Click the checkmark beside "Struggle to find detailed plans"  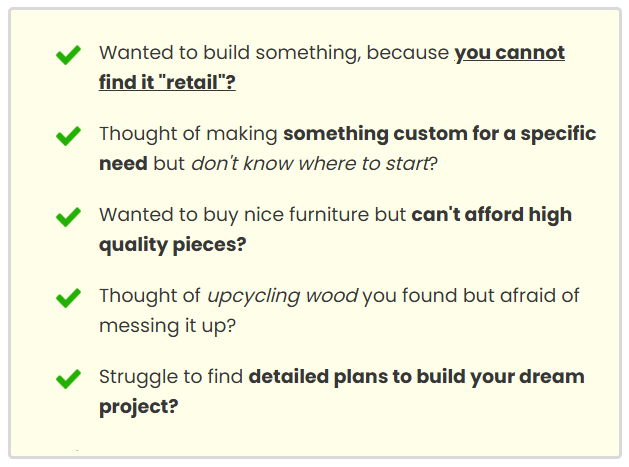(x=68, y=379)
